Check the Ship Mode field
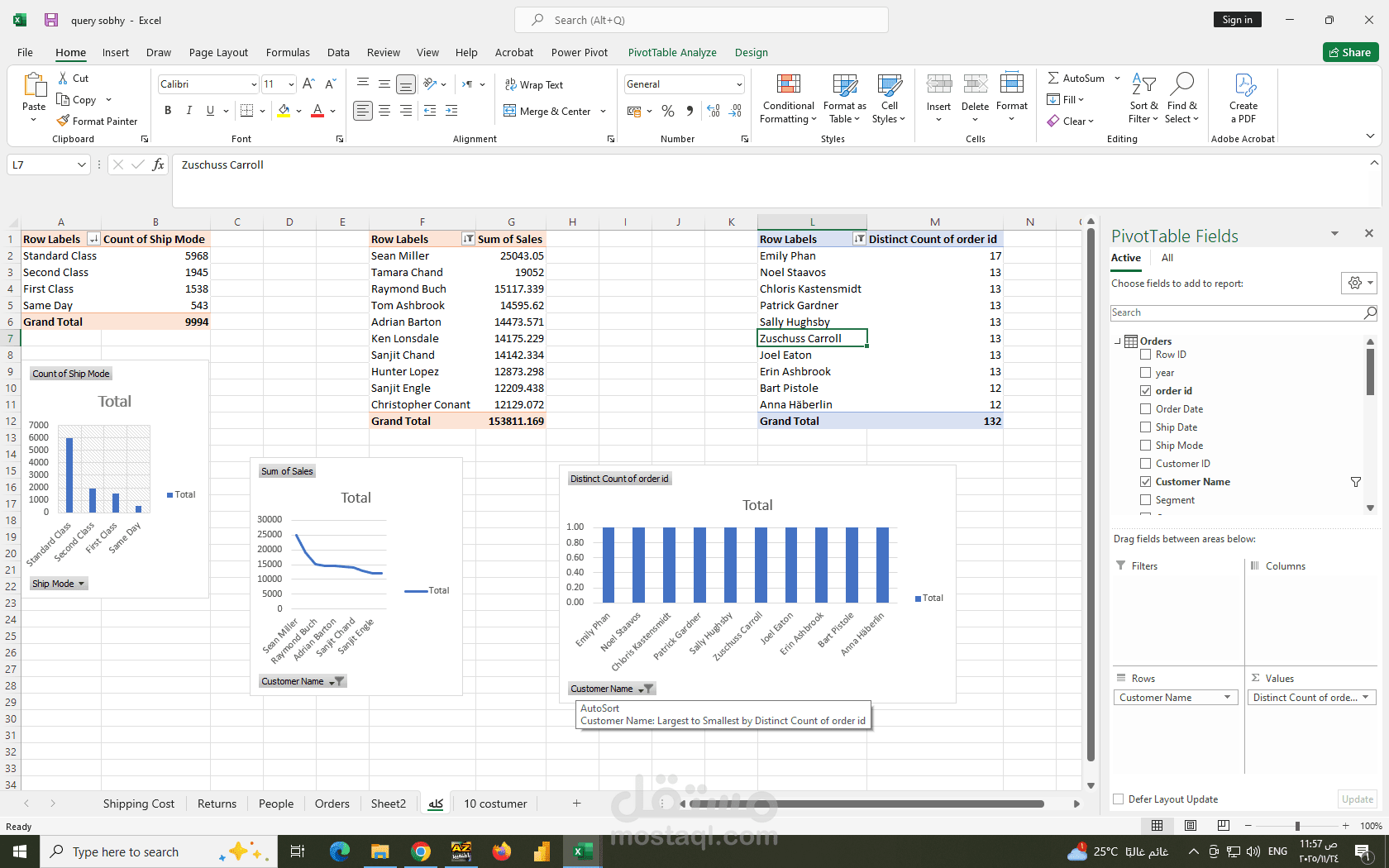This screenshot has height=868, width=1389. point(1145,445)
